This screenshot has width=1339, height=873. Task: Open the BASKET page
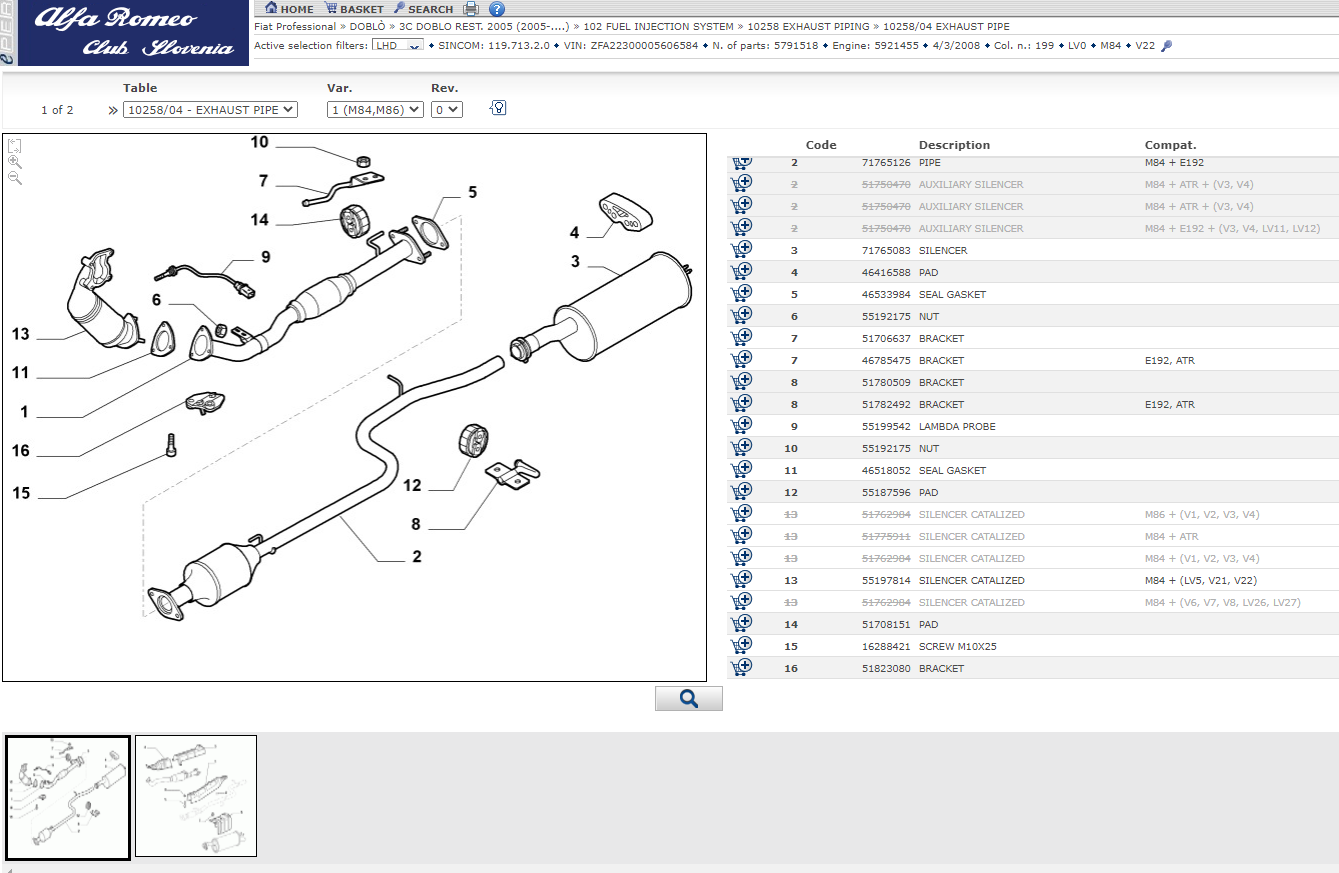(x=354, y=9)
